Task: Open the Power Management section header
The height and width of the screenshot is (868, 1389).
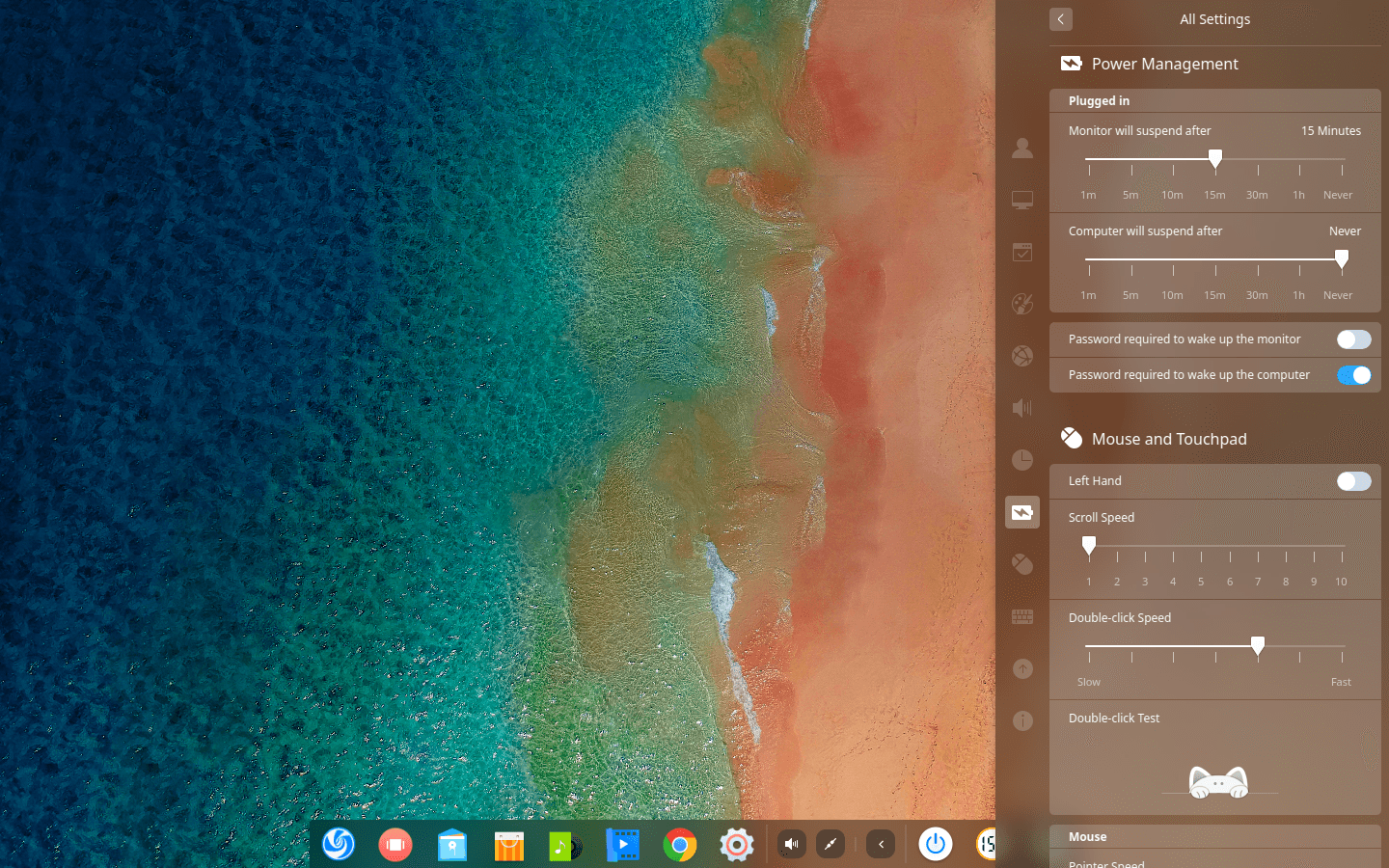Action: [x=1164, y=64]
